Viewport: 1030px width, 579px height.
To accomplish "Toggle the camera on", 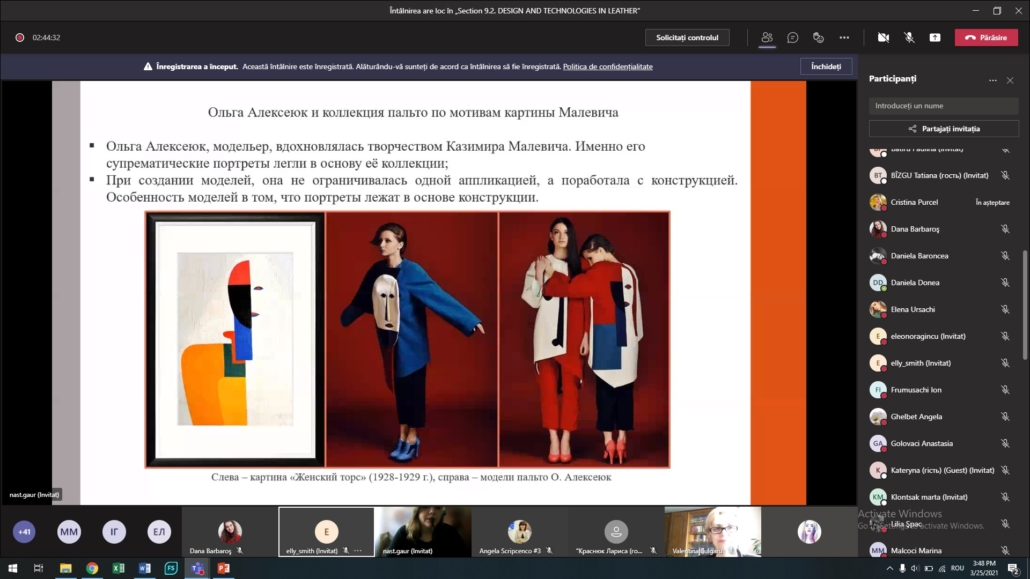I will click(x=884, y=37).
